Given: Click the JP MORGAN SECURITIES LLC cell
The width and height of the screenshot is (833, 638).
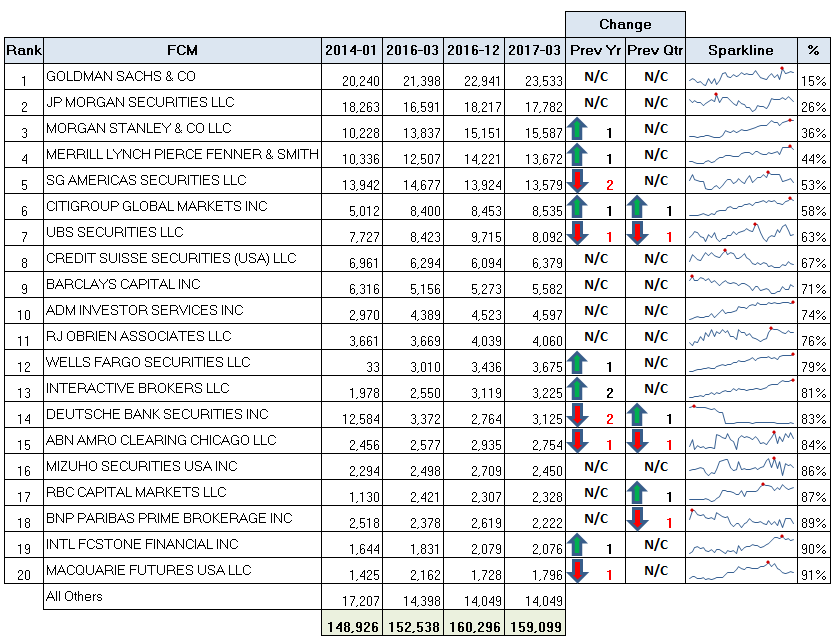Looking at the screenshot, I should click(x=182, y=103).
